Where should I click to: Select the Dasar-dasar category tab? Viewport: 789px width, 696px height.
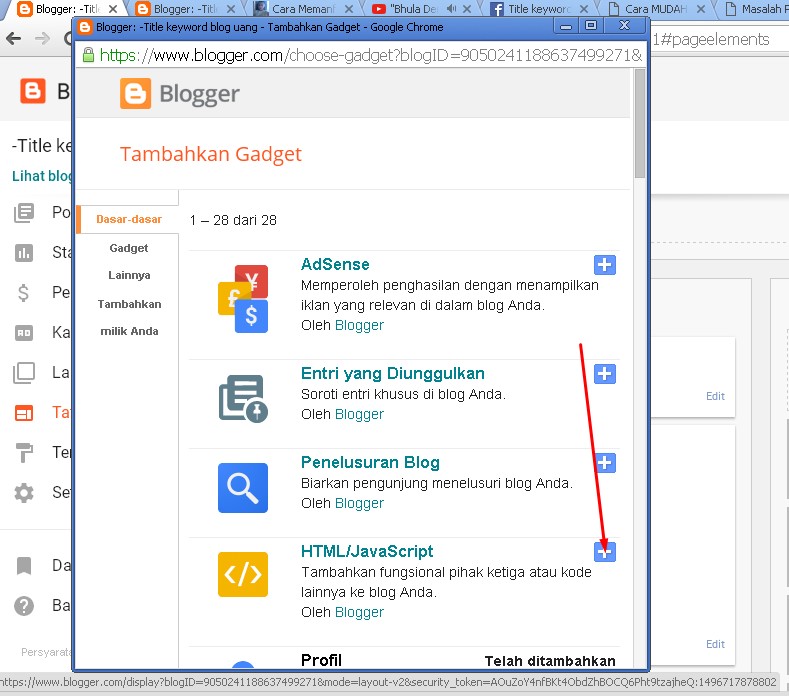[128, 219]
